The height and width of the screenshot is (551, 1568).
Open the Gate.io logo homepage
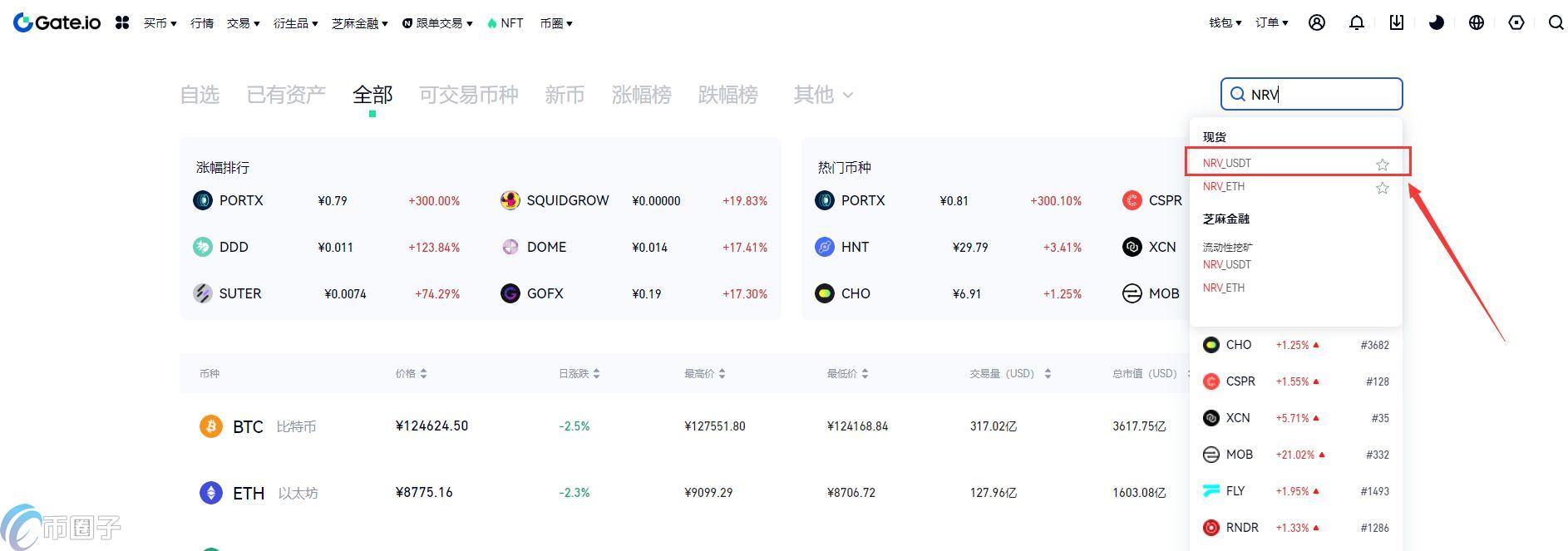click(x=57, y=22)
